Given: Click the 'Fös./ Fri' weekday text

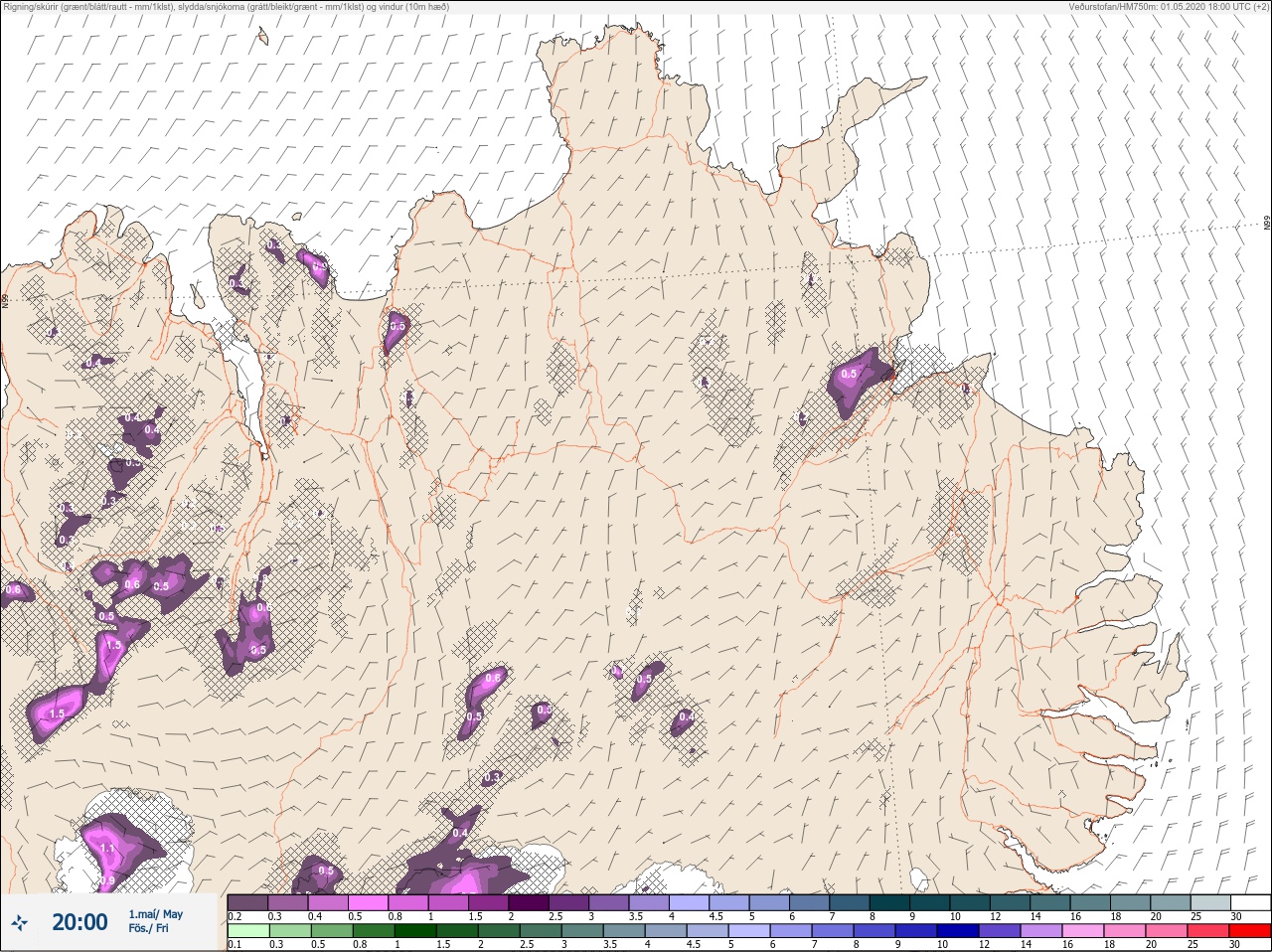Looking at the screenshot, I should coord(148,930).
